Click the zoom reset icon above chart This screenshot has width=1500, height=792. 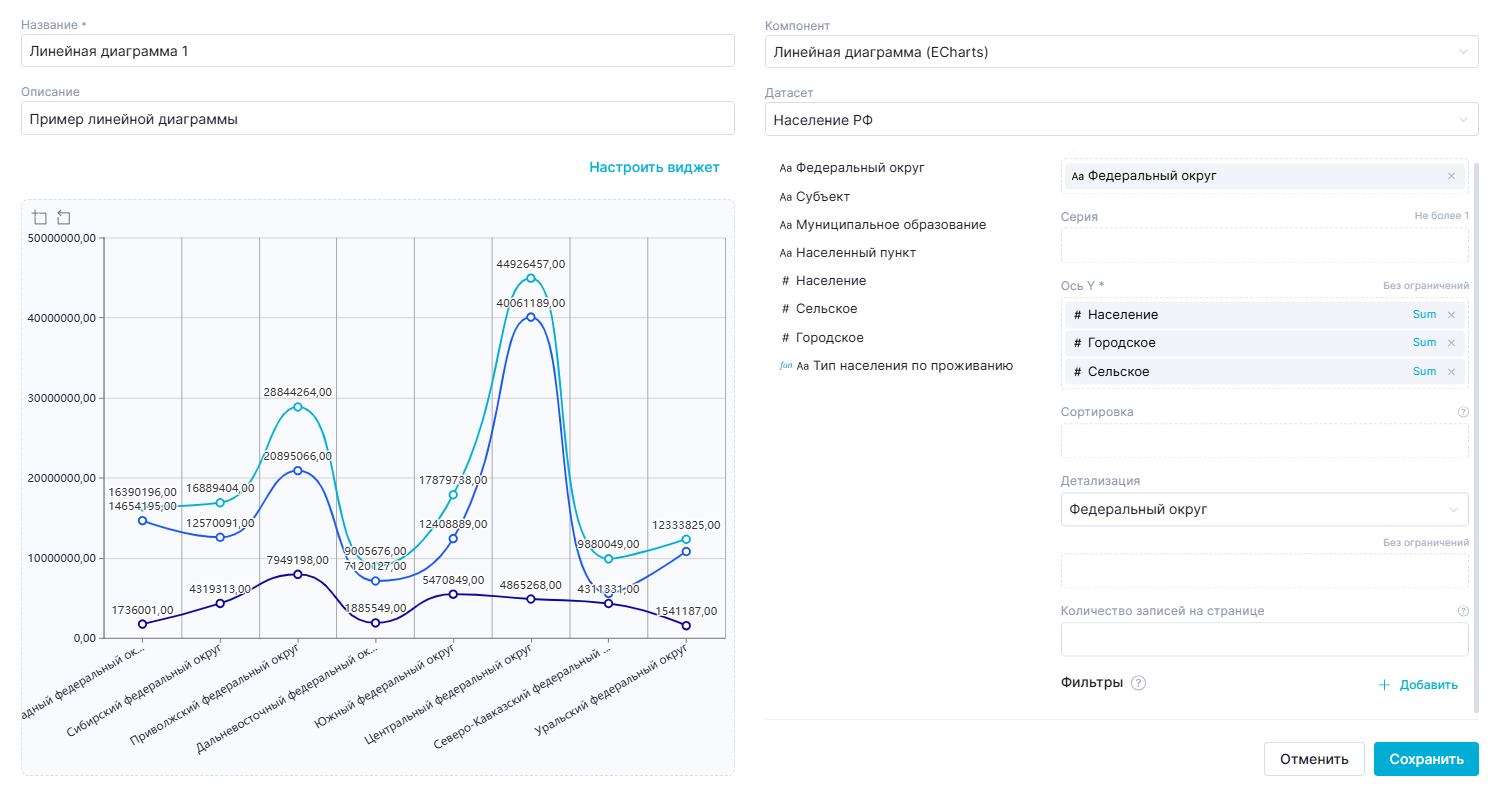pos(64,217)
